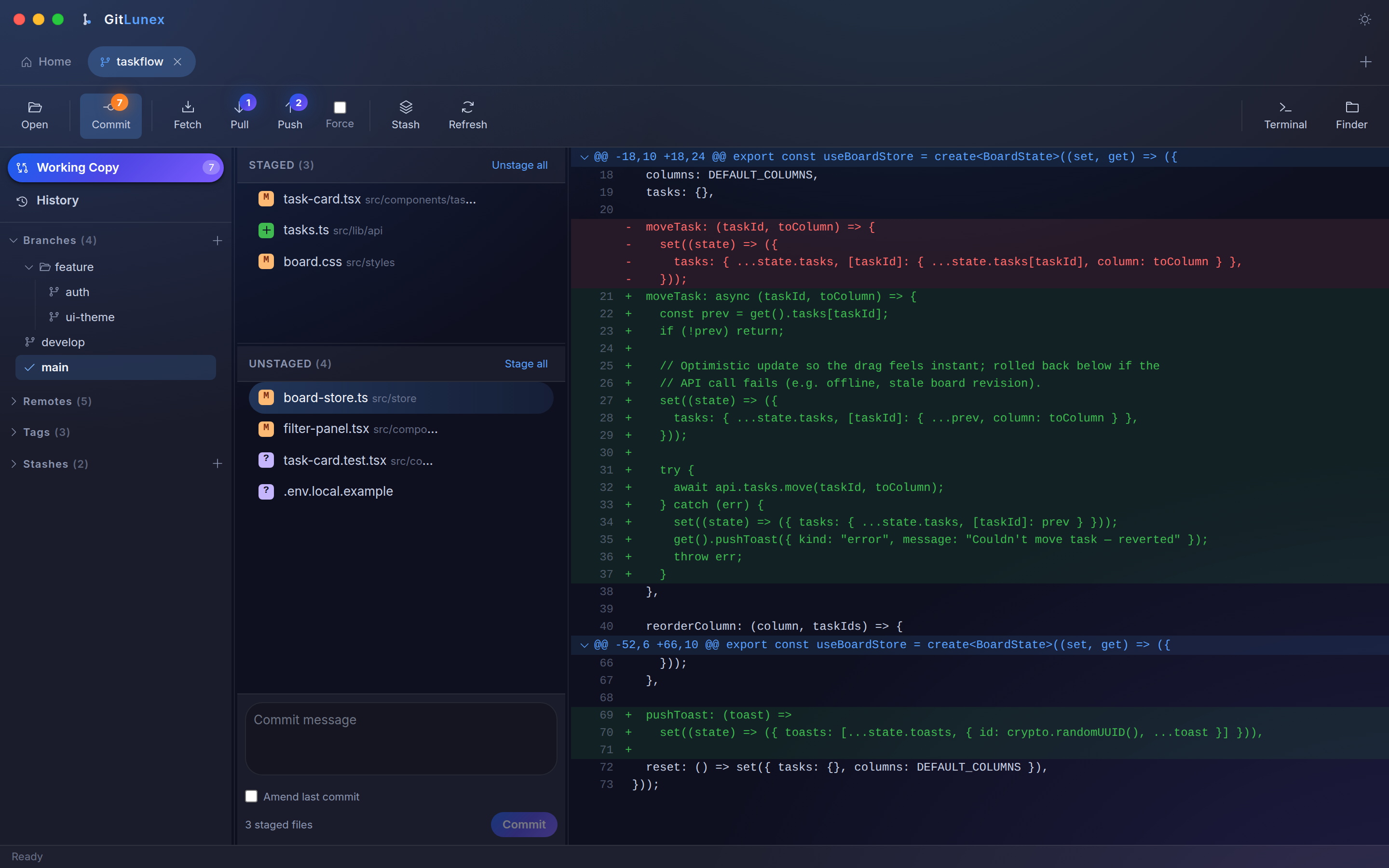Click the modified badge of filter-panel.tsx
This screenshot has width=1389, height=868.
coord(266,429)
